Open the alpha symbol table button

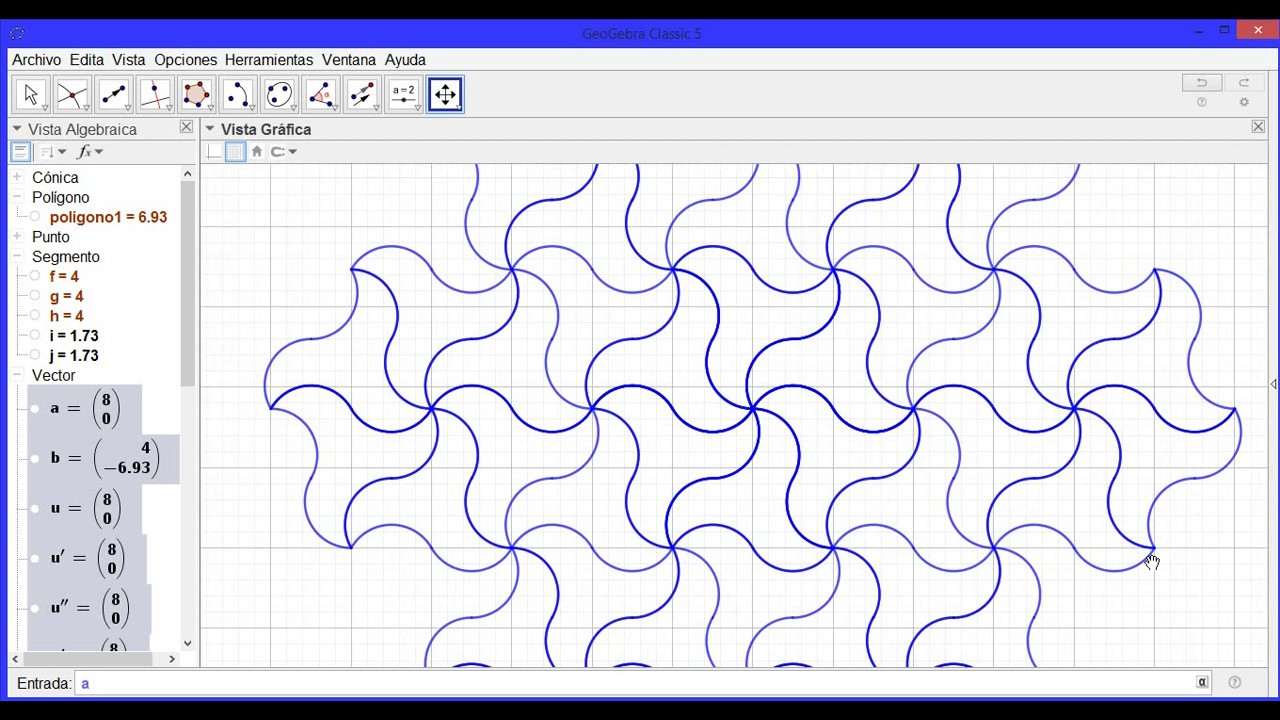(1202, 683)
